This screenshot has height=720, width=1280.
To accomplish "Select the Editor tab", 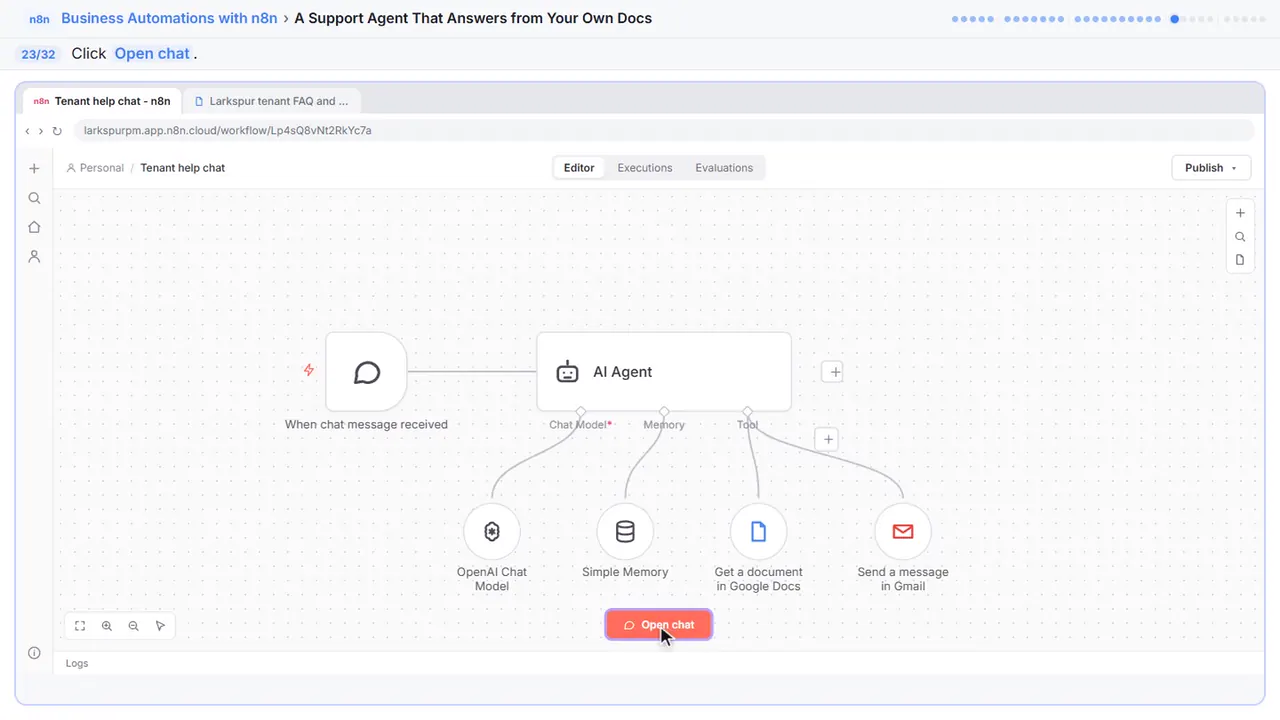I will [x=579, y=168].
